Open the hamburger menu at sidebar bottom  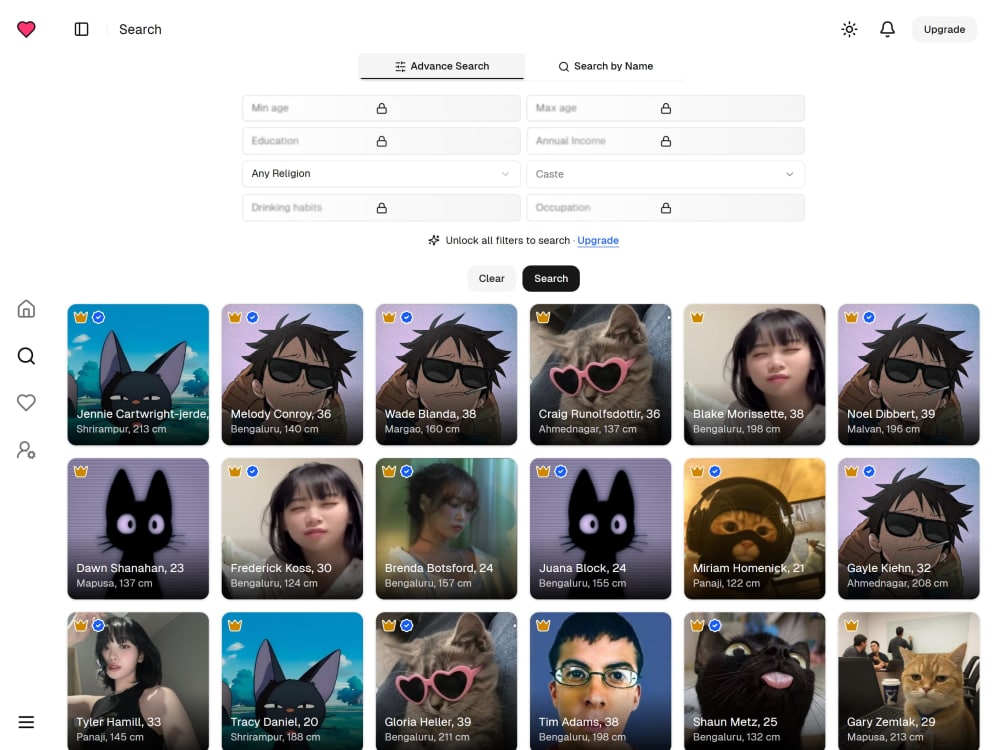tap(26, 722)
